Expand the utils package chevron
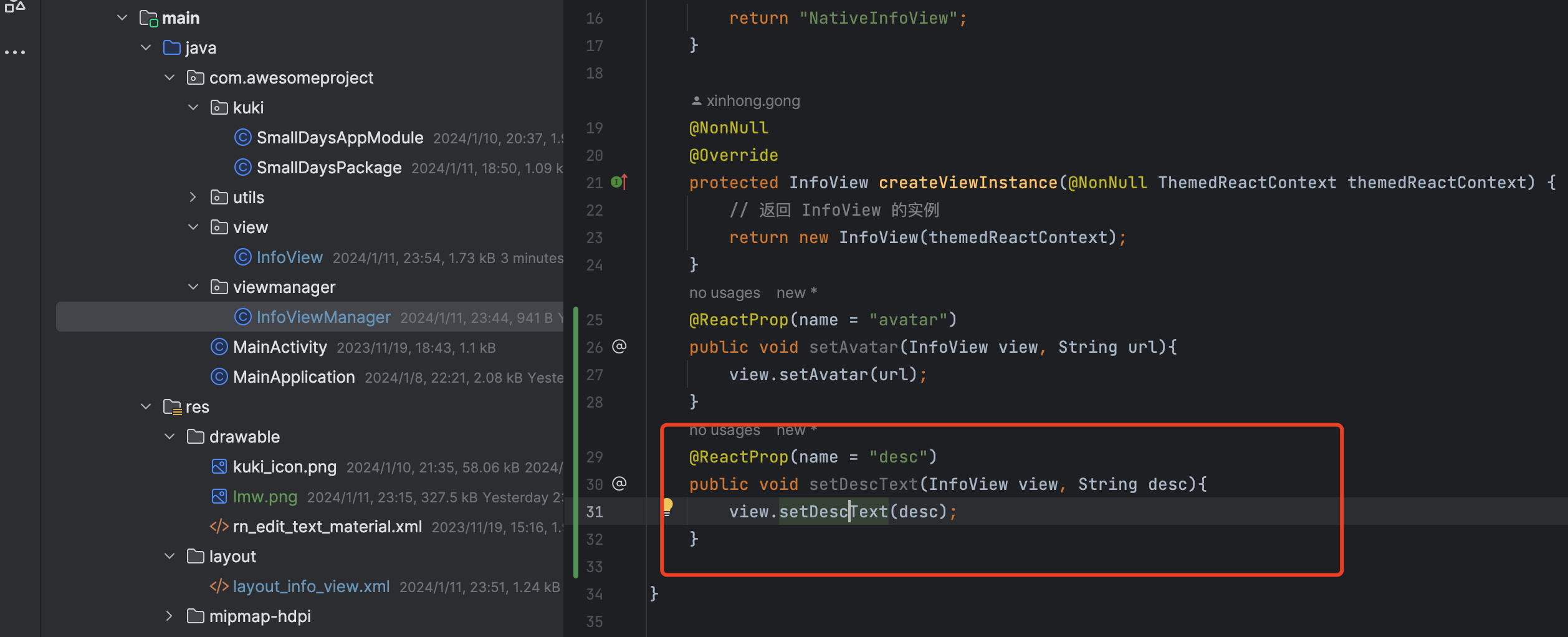Image resolution: width=1568 pixels, height=637 pixels. (x=193, y=198)
